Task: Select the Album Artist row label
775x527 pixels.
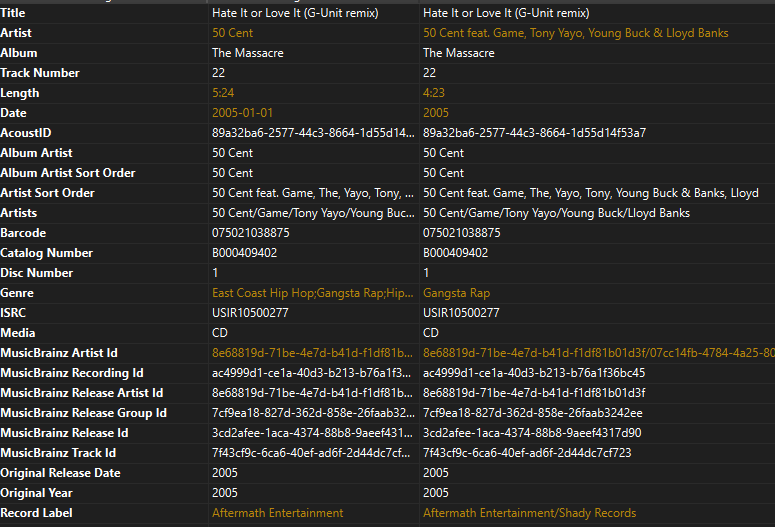Action: coord(37,153)
